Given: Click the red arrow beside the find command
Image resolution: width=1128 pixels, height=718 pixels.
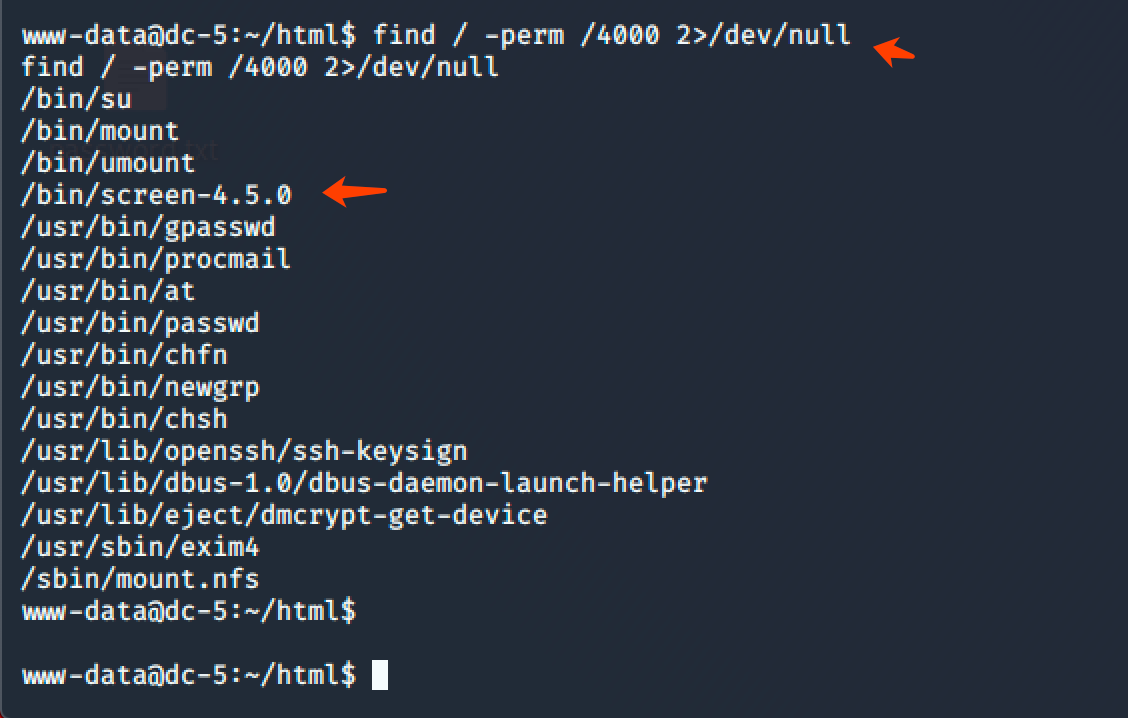Looking at the screenshot, I should (x=894, y=50).
